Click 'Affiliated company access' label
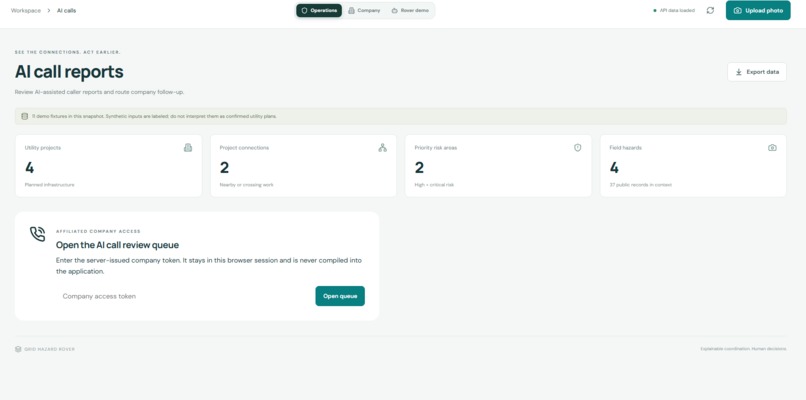 coord(98,231)
